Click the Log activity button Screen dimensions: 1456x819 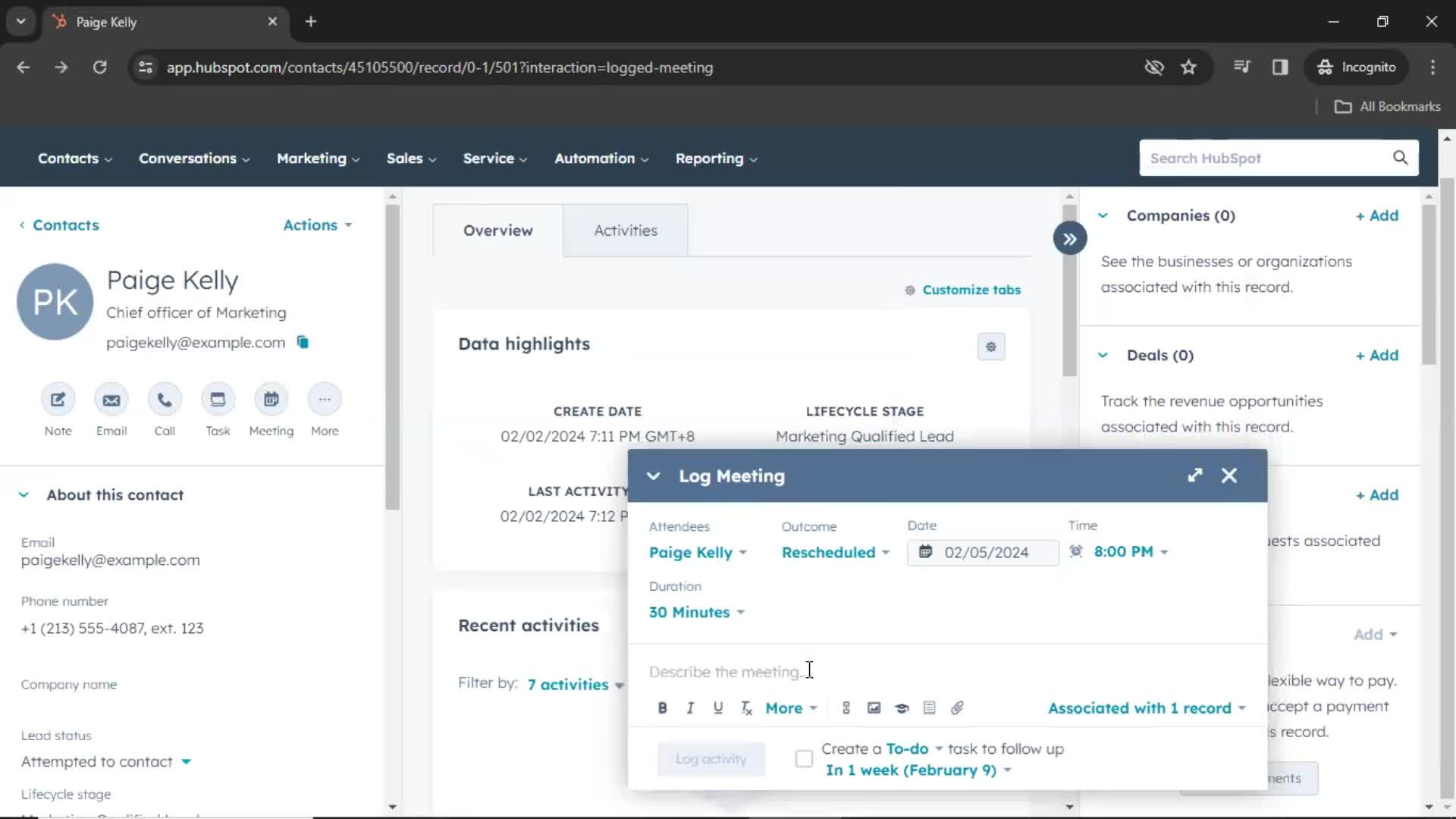(711, 759)
